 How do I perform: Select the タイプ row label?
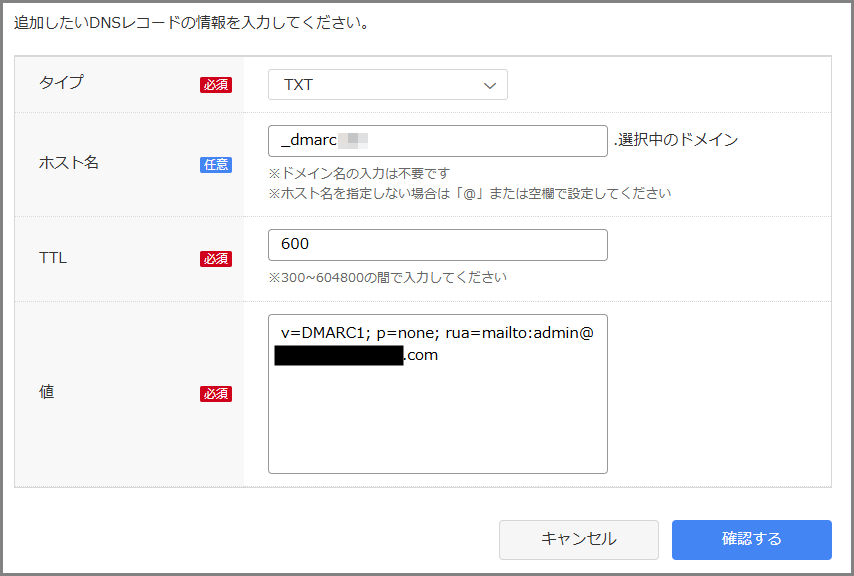coord(61,83)
